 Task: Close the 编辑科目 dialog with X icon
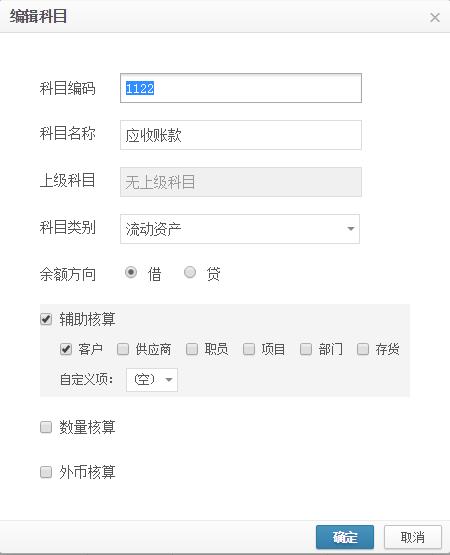pos(435,17)
